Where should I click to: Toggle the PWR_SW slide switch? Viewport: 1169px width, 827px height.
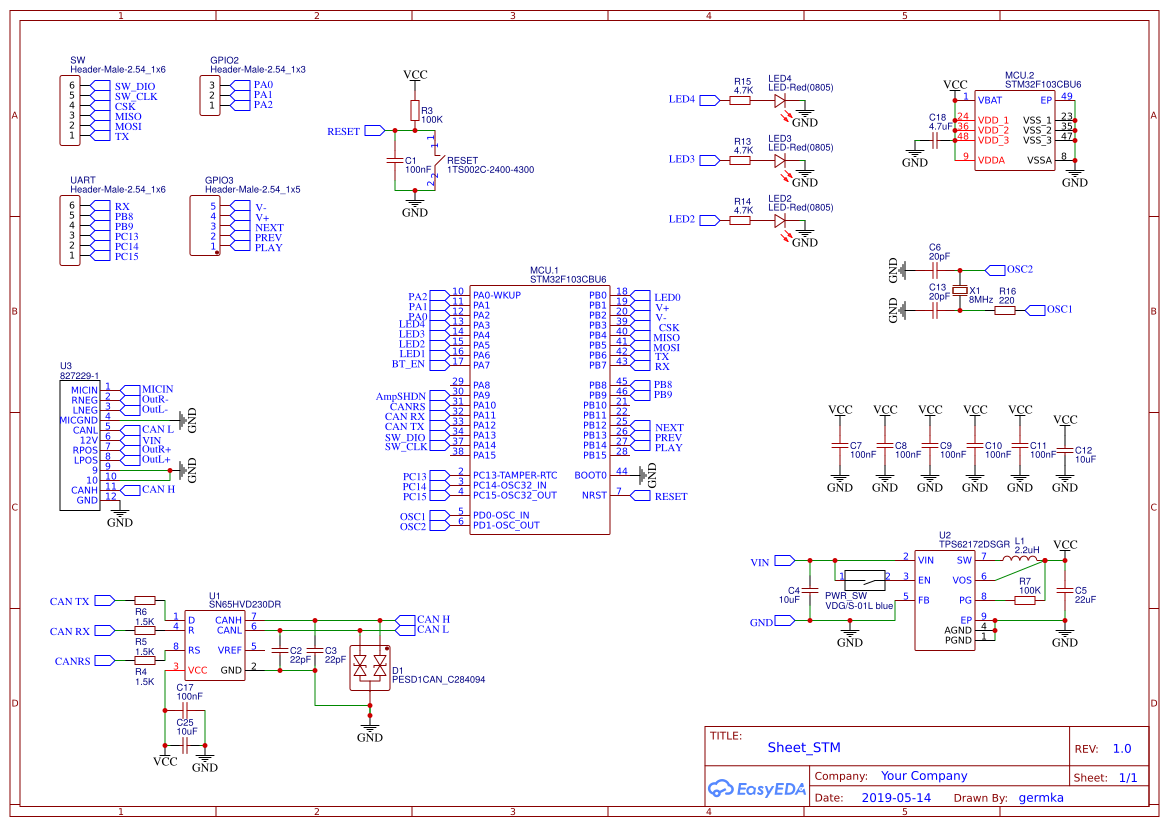point(863,578)
